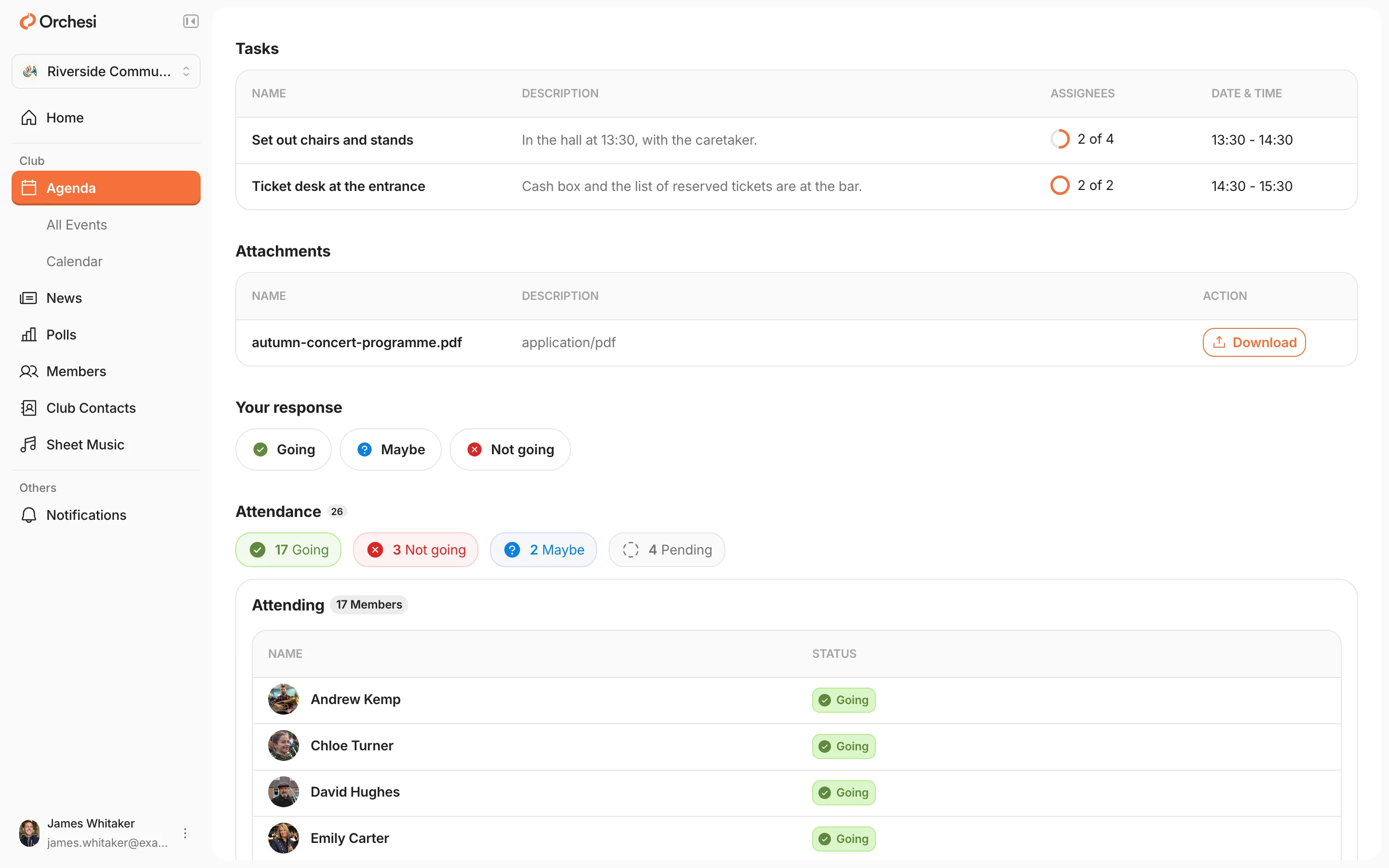Filter attendance by 3 Not going
The width and height of the screenshot is (1389, 868).
pos(416,550)
